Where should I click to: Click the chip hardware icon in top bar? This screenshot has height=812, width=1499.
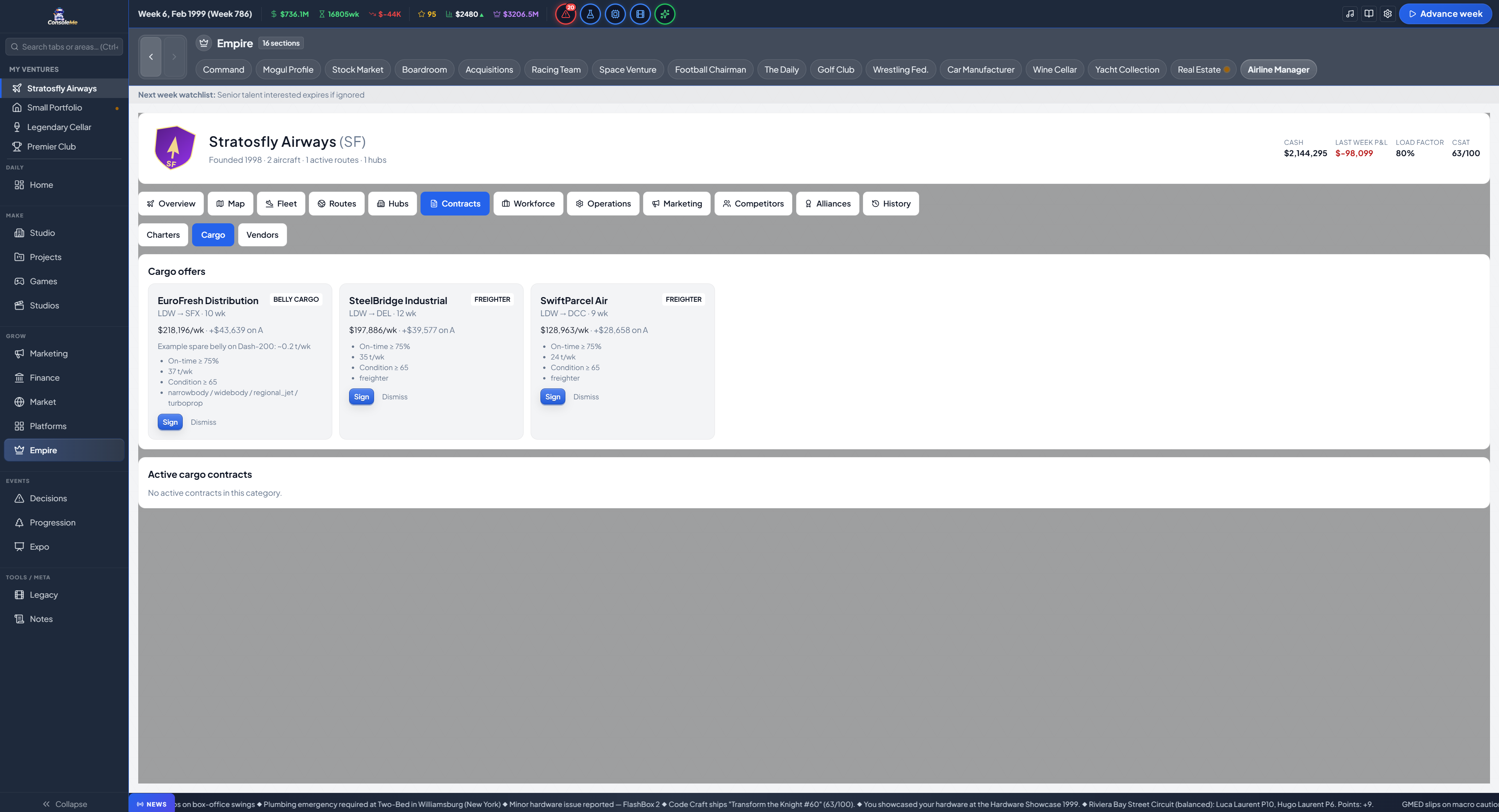(x=615, y=14)
